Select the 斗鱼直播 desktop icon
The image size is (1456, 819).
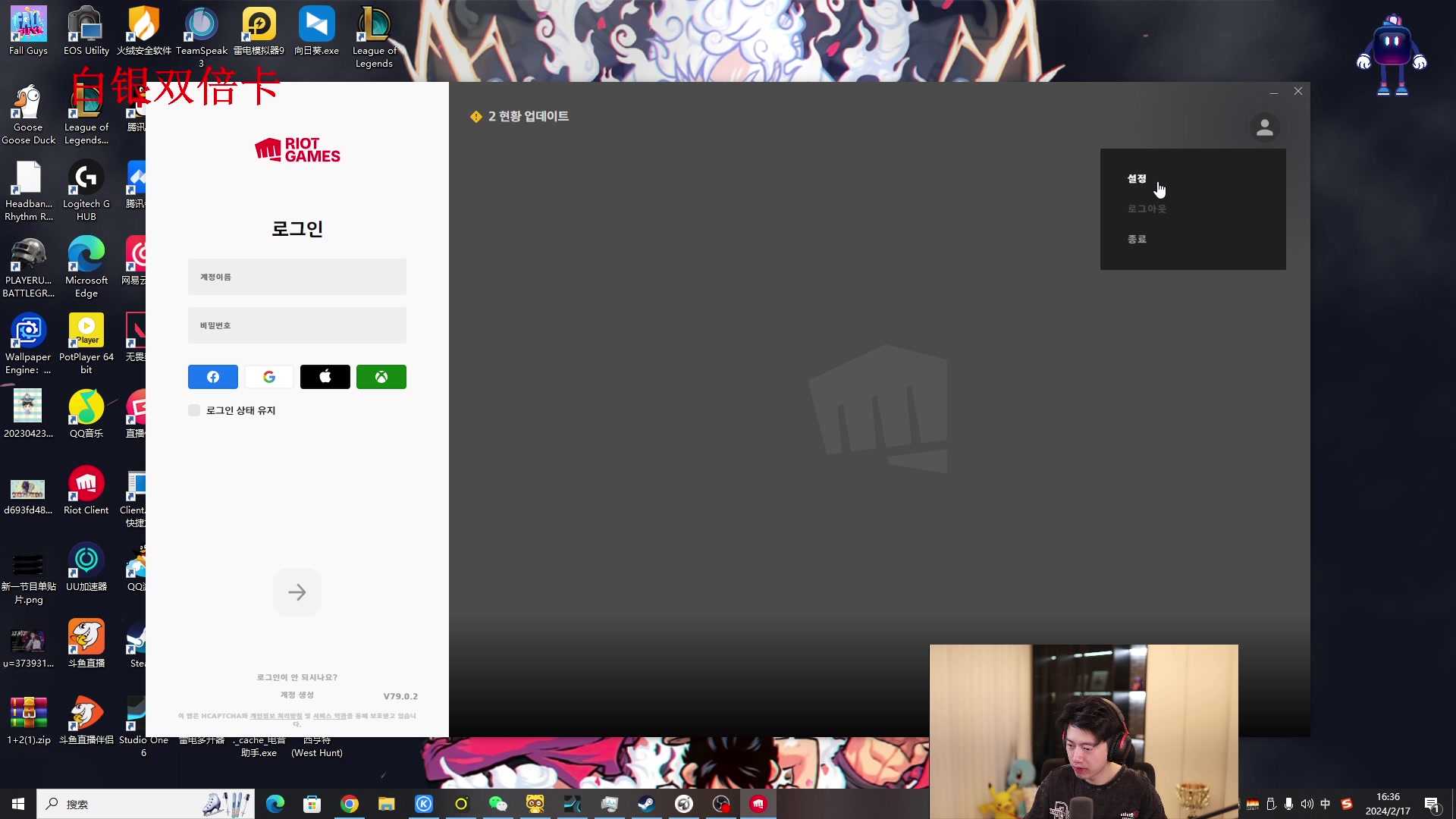[86, 644]
